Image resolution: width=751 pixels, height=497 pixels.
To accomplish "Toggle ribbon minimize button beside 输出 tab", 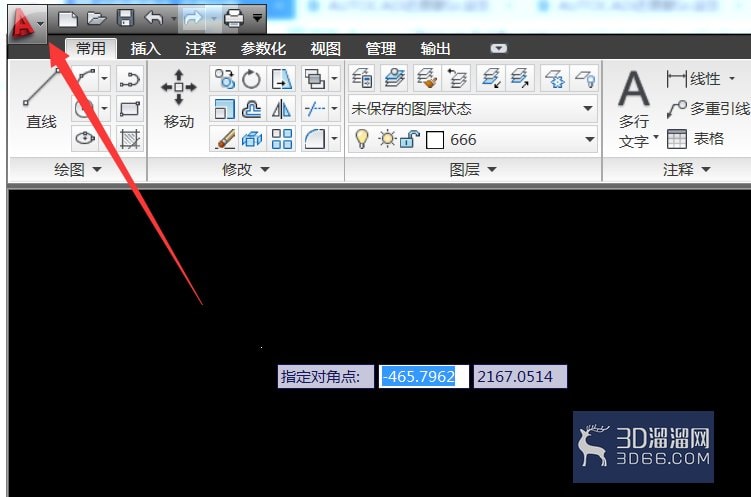I will [x=498, y=48].
